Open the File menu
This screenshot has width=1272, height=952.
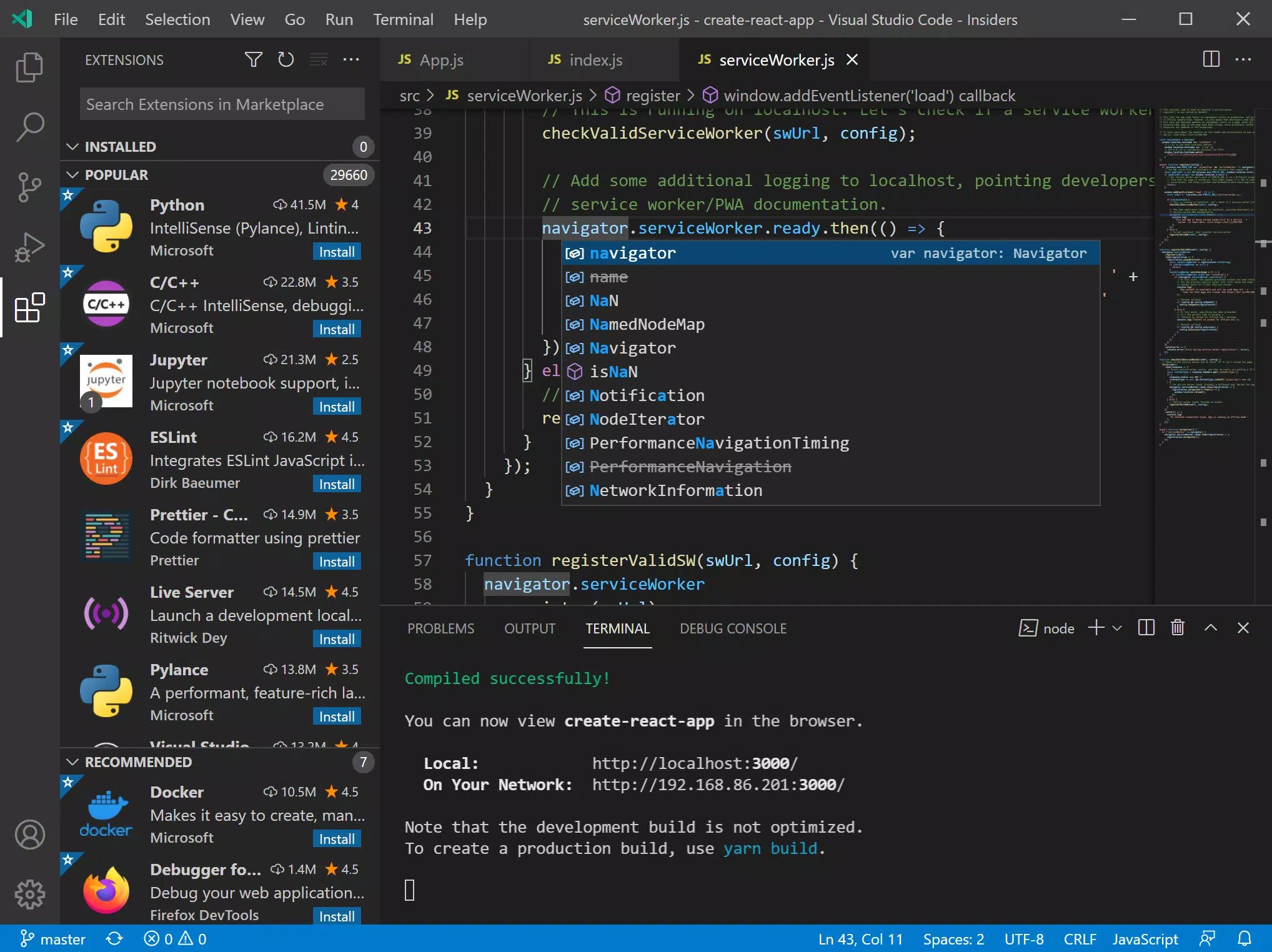(66, 19)
